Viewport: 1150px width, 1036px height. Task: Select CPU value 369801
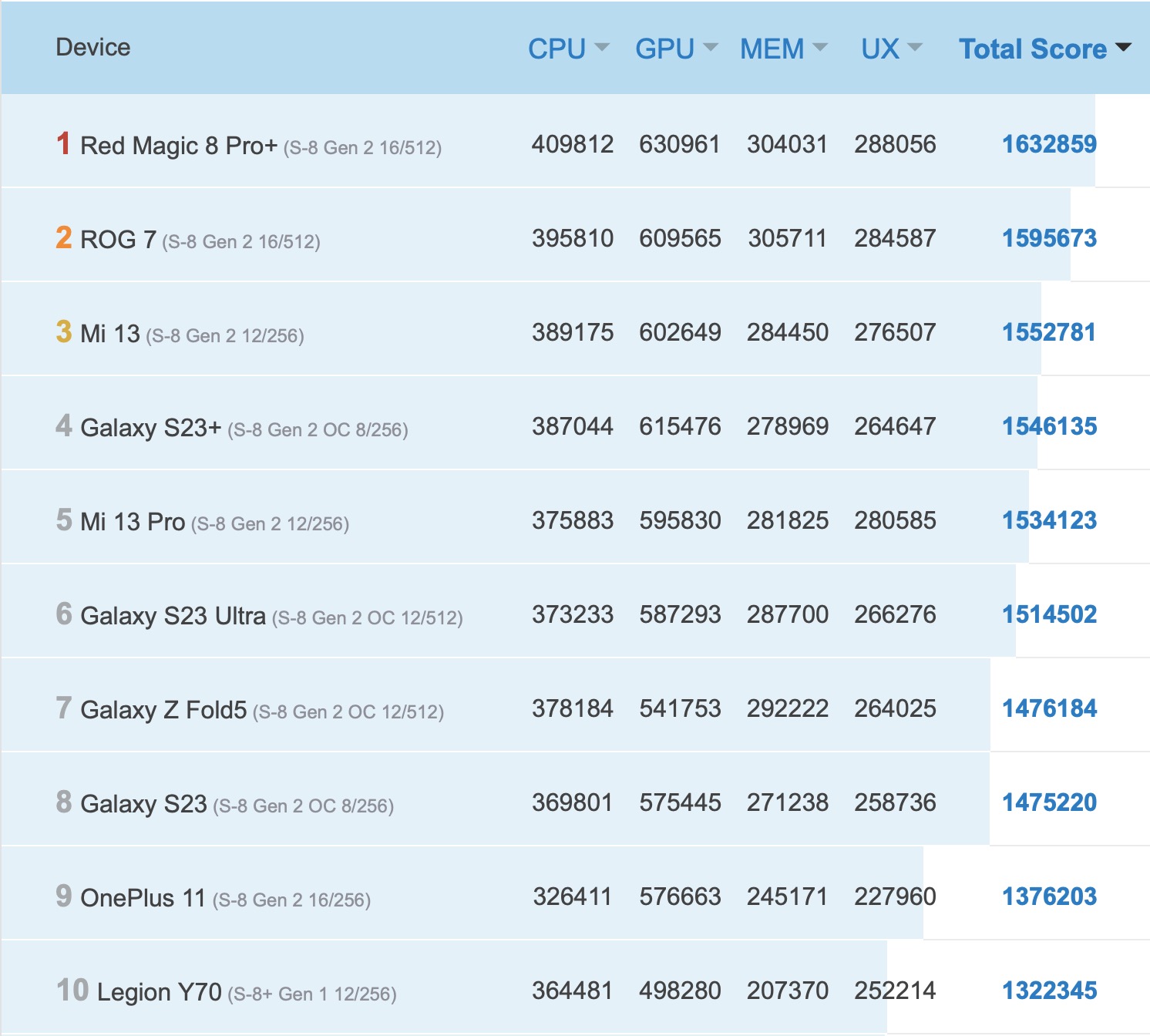point(573,802)
